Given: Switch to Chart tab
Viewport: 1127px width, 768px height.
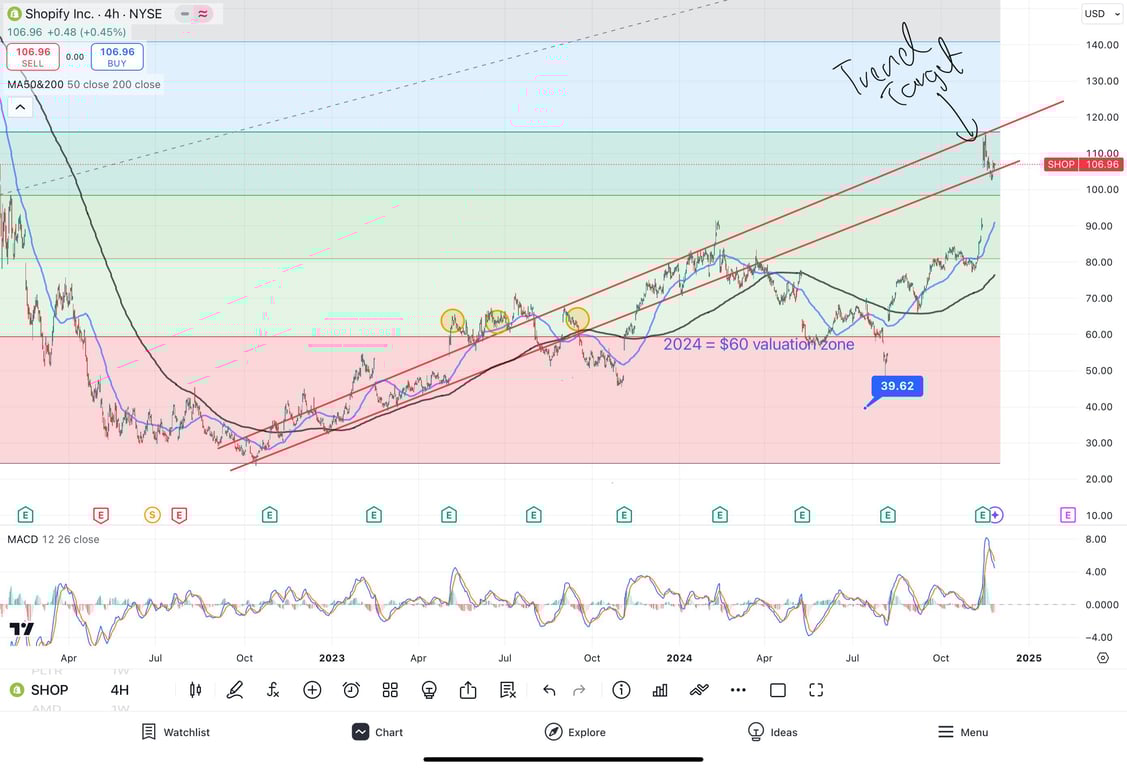Looking at the screenshot, I should [x=377, y=732].
